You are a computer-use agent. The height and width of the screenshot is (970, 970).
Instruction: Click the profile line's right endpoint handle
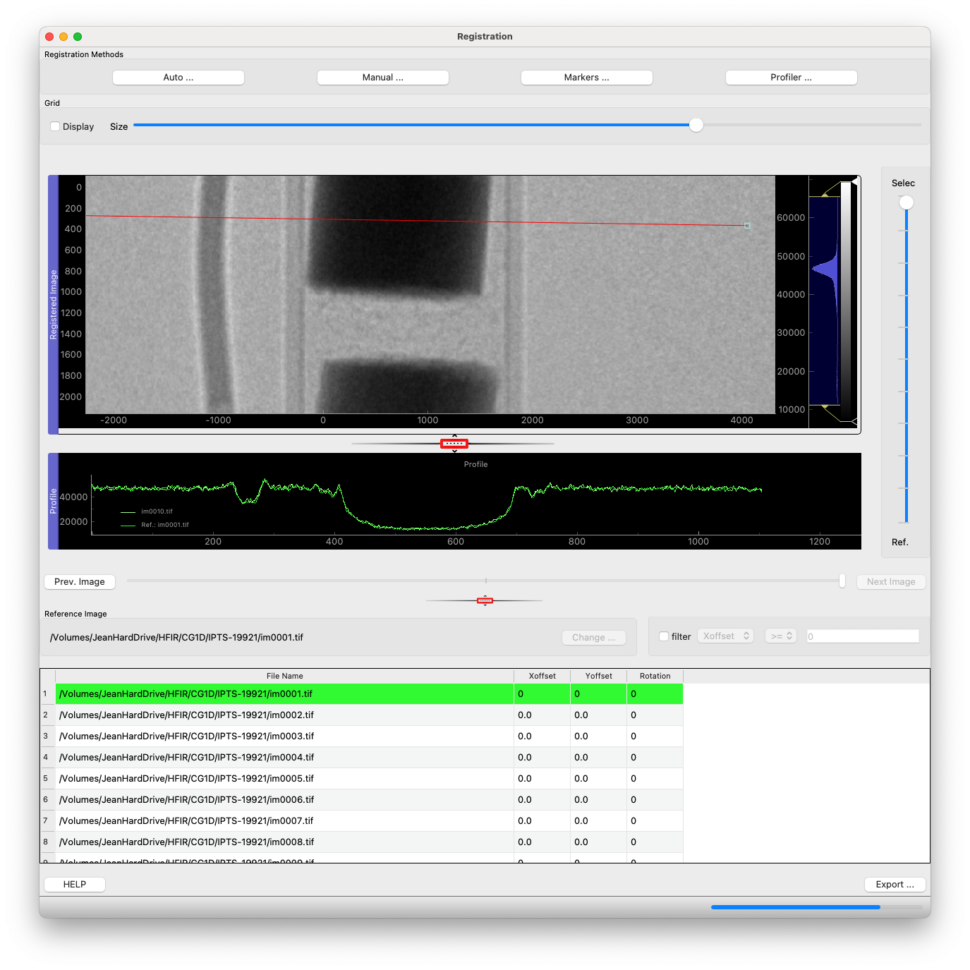(746, 226)
